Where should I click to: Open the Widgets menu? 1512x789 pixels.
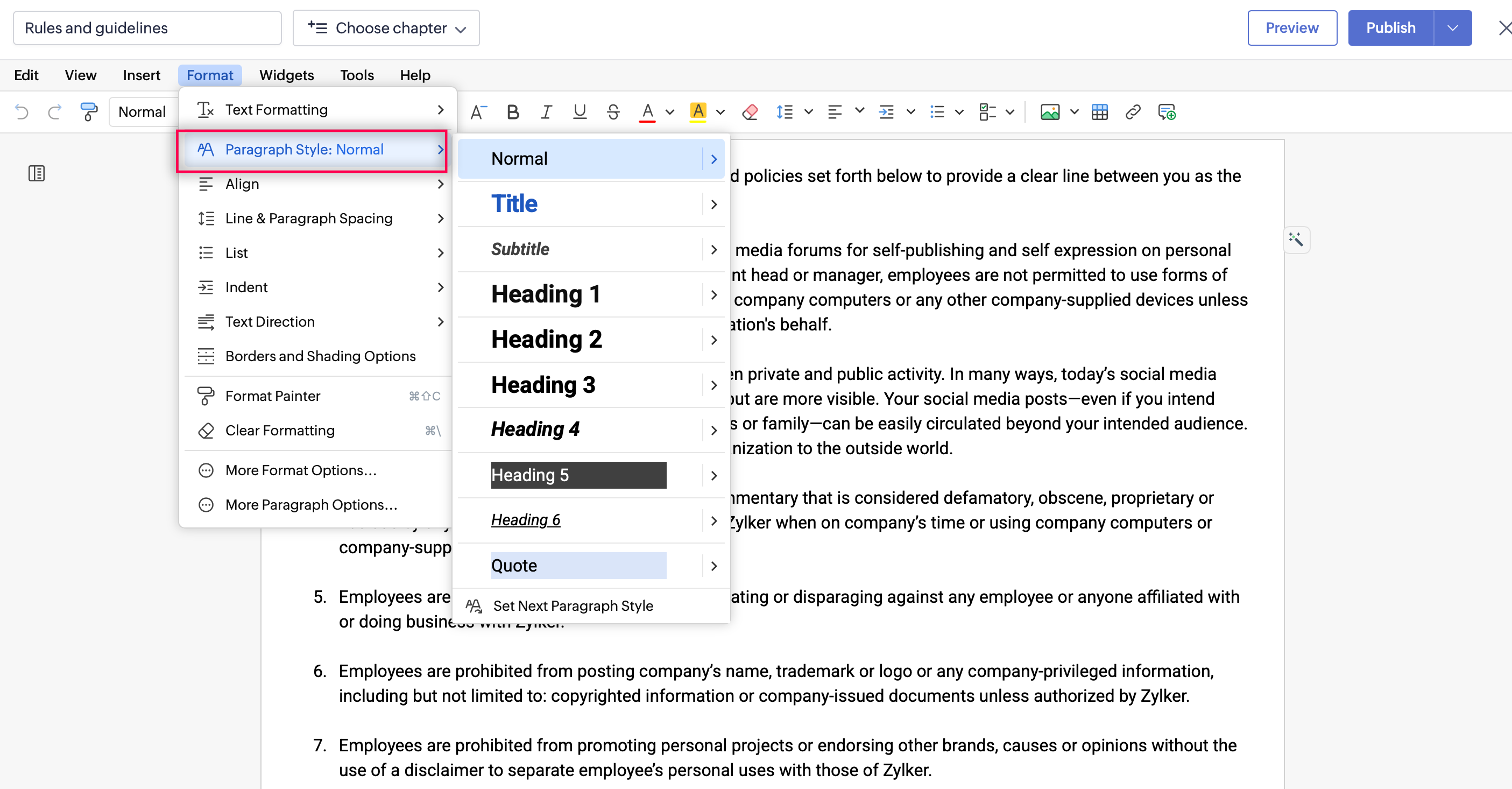tap(286, 75)
